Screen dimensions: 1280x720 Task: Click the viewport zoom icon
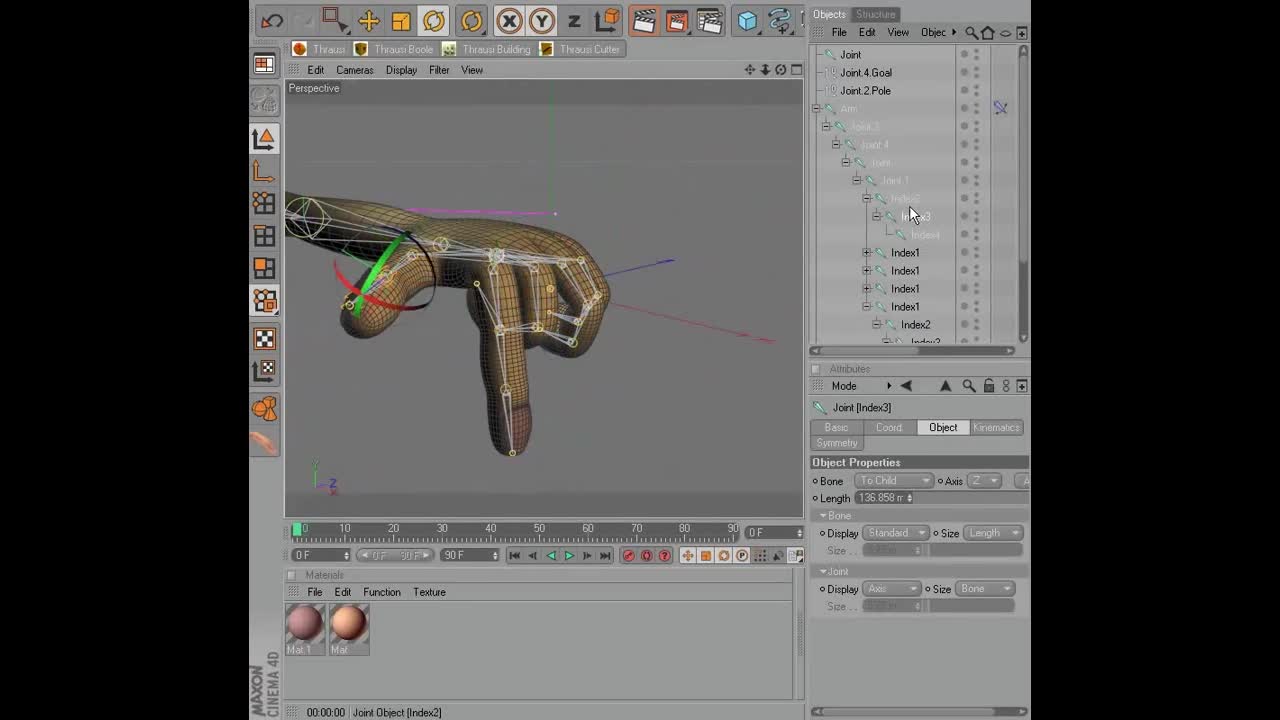765,70
